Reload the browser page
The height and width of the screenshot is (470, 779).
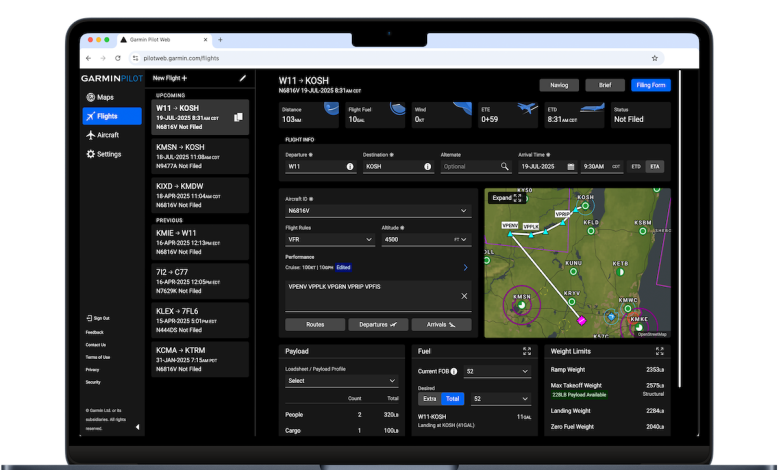[118, 58]
